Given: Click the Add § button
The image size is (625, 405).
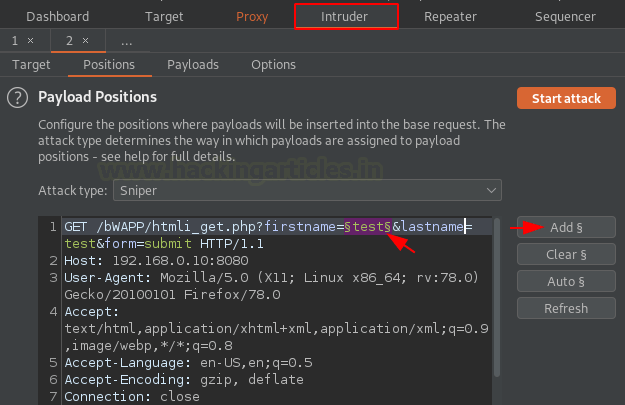Looking at the screenshot, I should click(566, 227).
